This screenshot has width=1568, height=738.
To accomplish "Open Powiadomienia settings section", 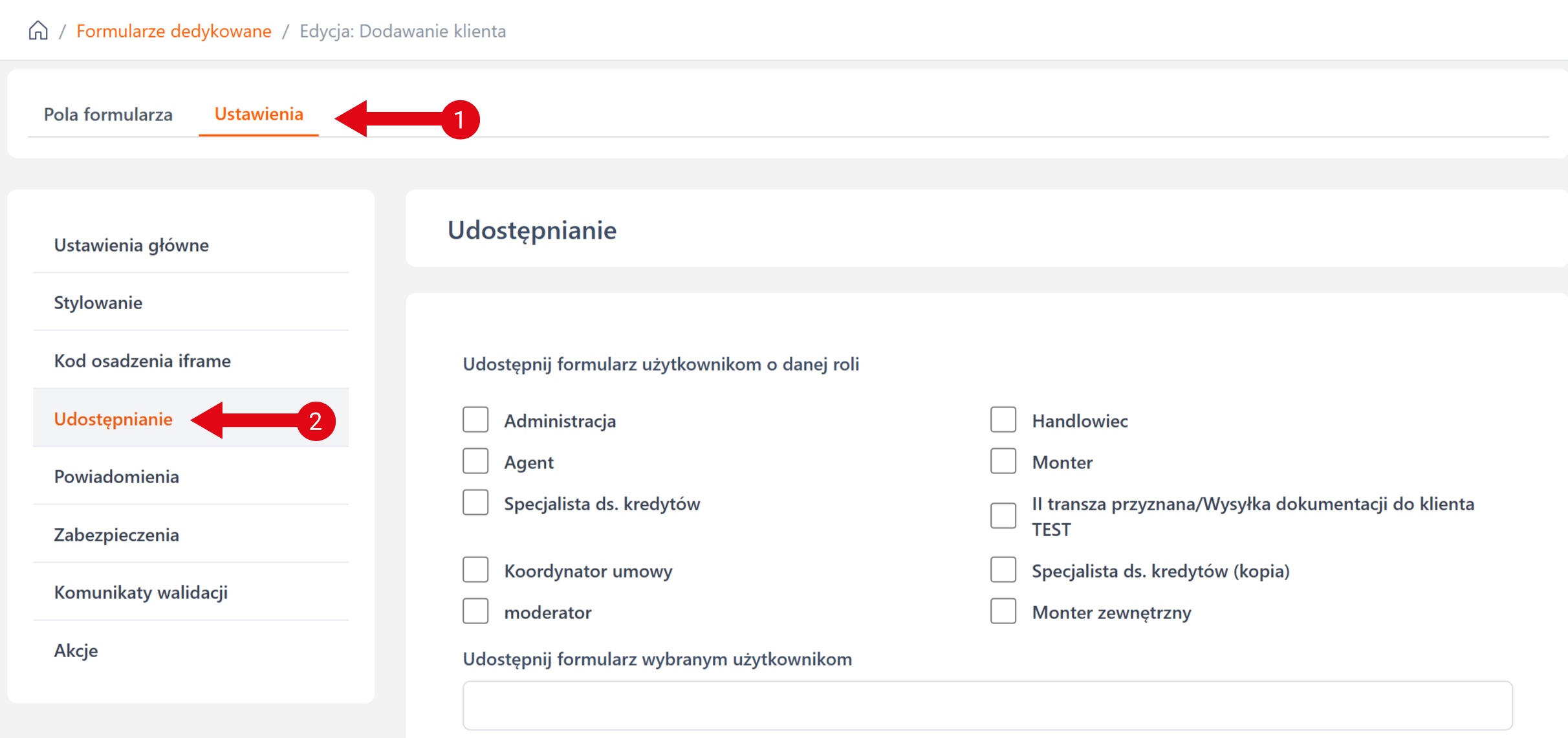I will pyautogui.click(x=116, y=477).
